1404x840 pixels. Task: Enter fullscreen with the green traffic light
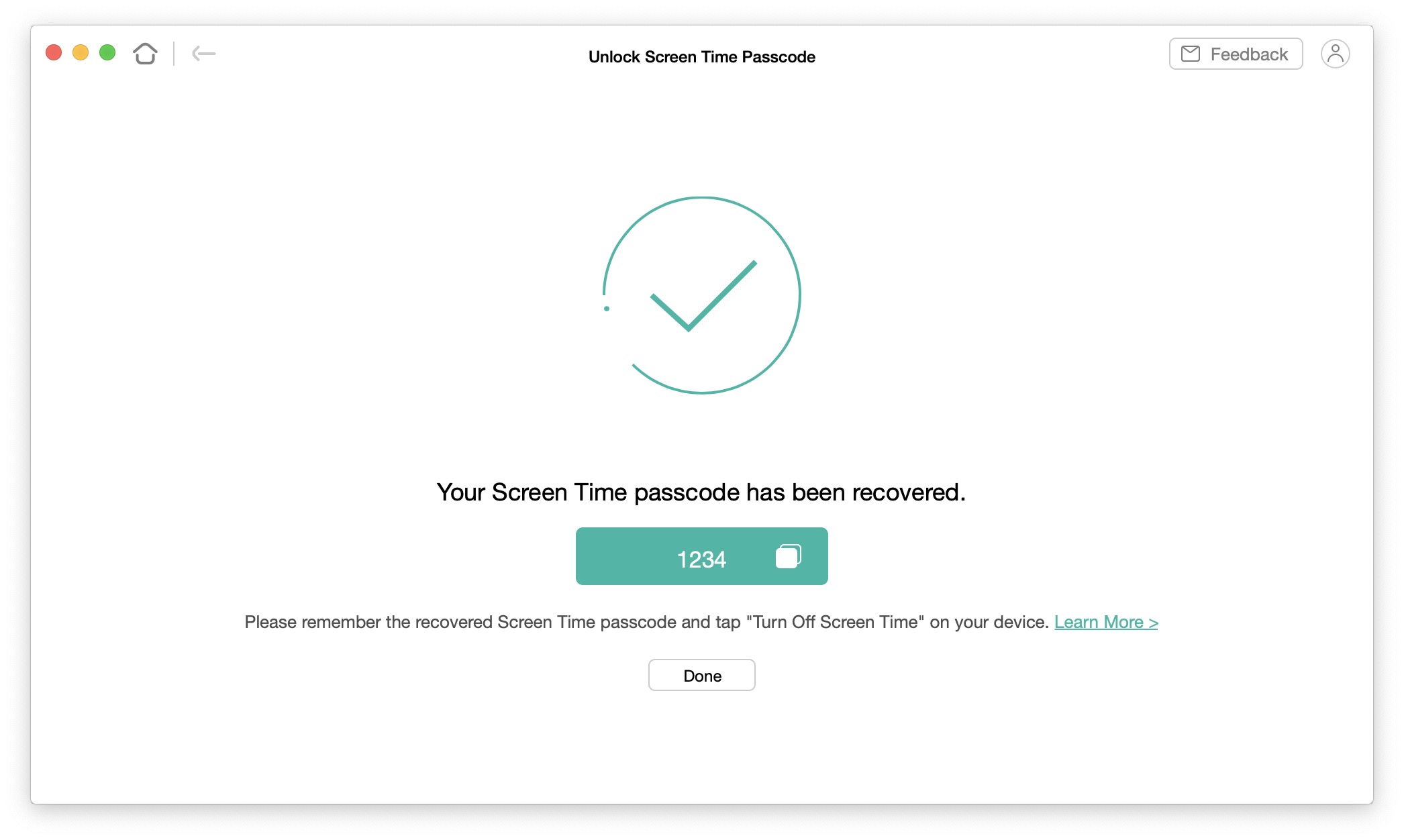[107, 52]
